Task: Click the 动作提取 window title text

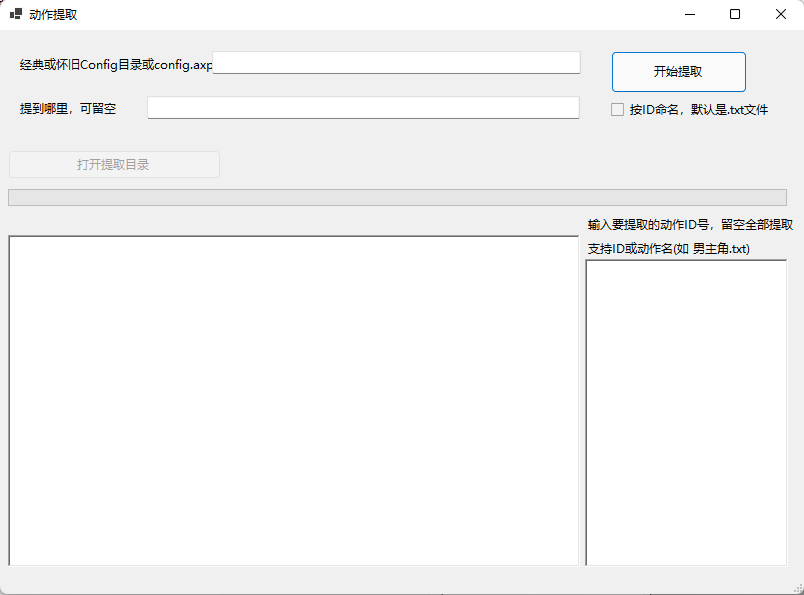Action: click(x=53, y=14)
